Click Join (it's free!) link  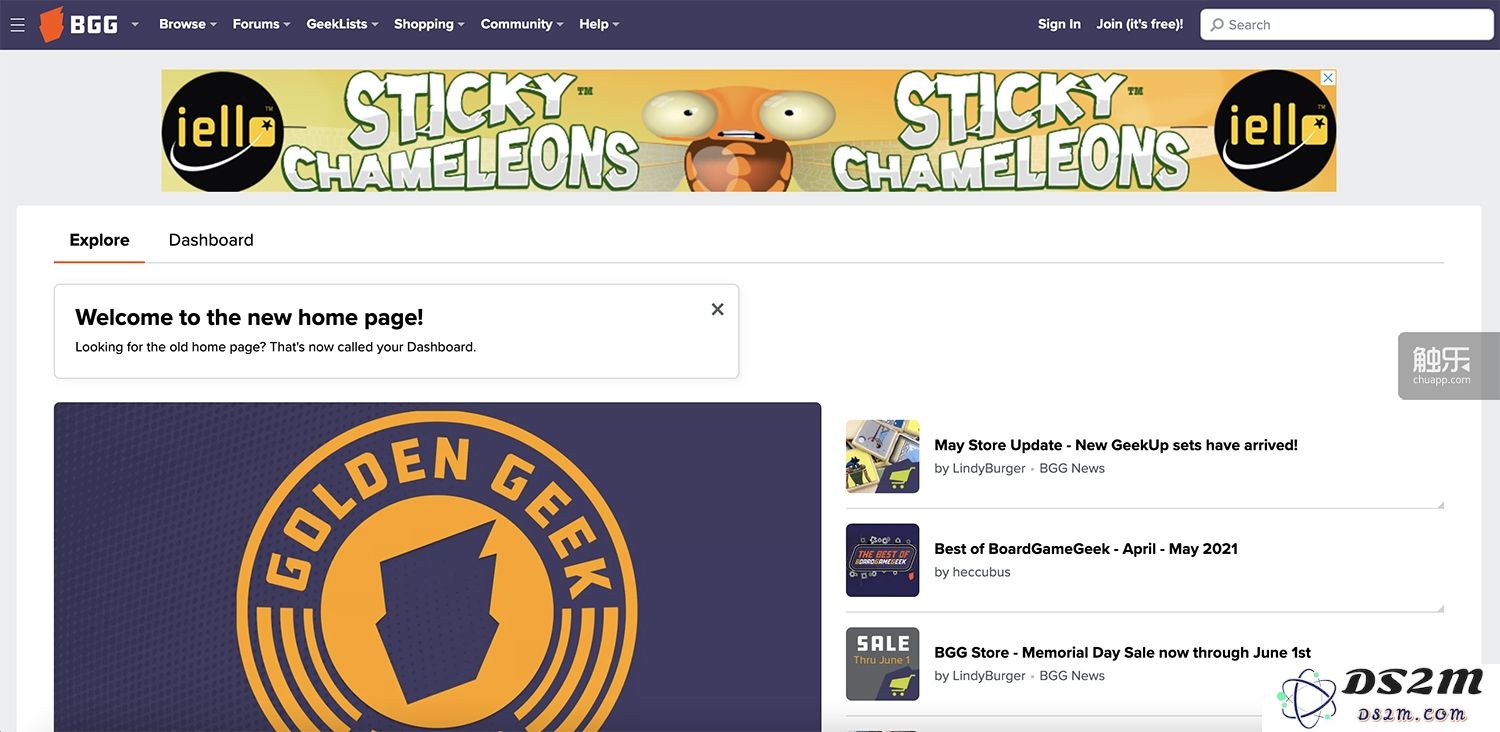tap(1139, 24)
